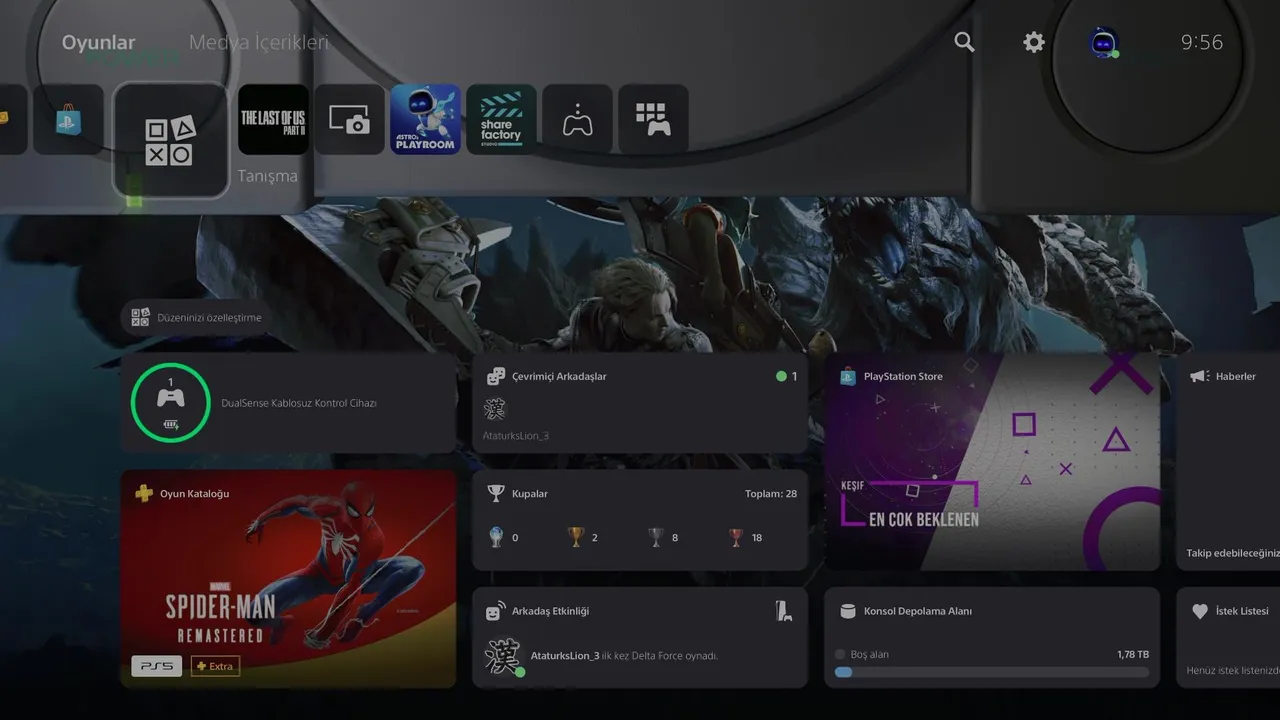Open the PlayStation Store En Çok Beklenen banner

click(x=992, y=461)
